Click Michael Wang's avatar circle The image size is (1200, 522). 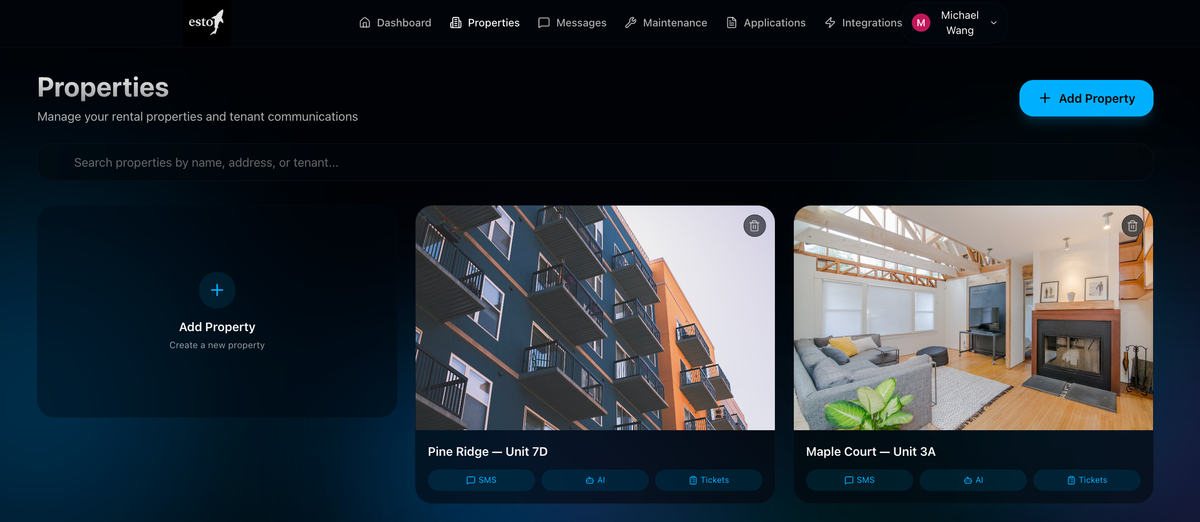[921, 22]
